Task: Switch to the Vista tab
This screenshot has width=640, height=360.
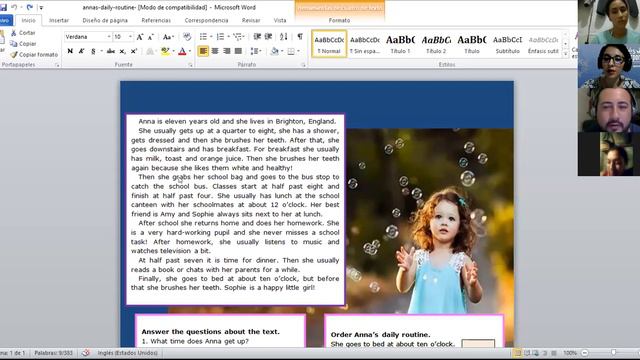Action: pyautogui.click(x=280, y=20)
